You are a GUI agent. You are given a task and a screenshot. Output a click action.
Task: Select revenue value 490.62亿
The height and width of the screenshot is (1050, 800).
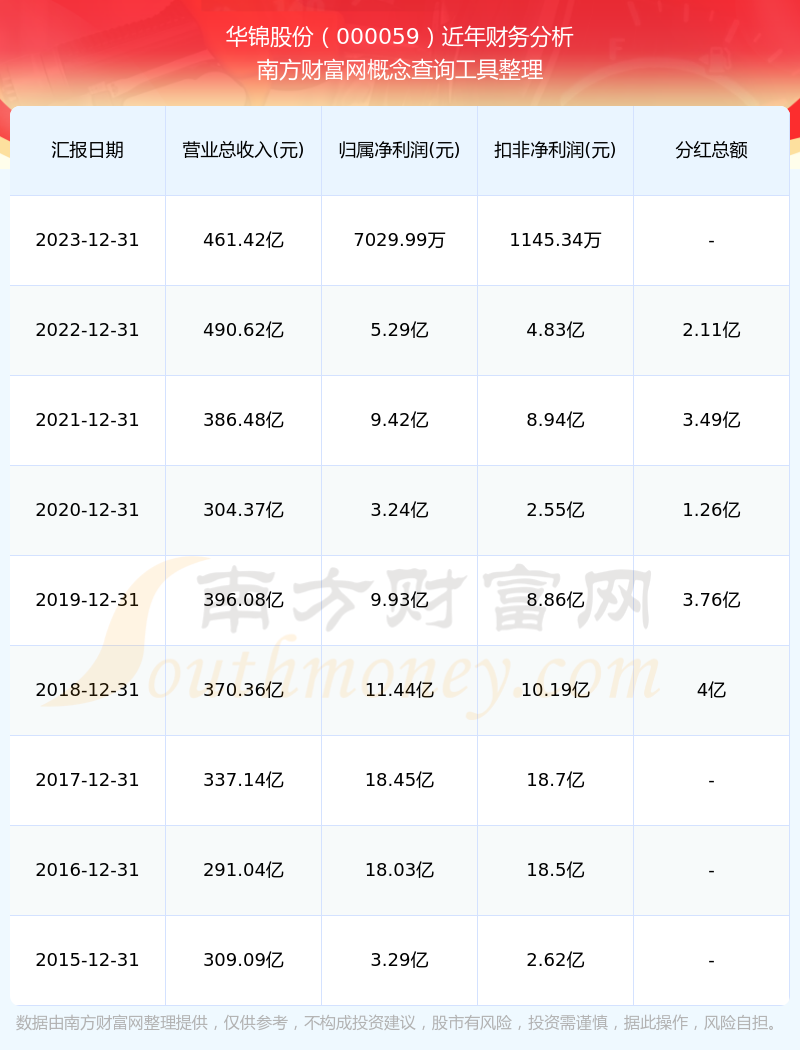(x=244, y=330)
